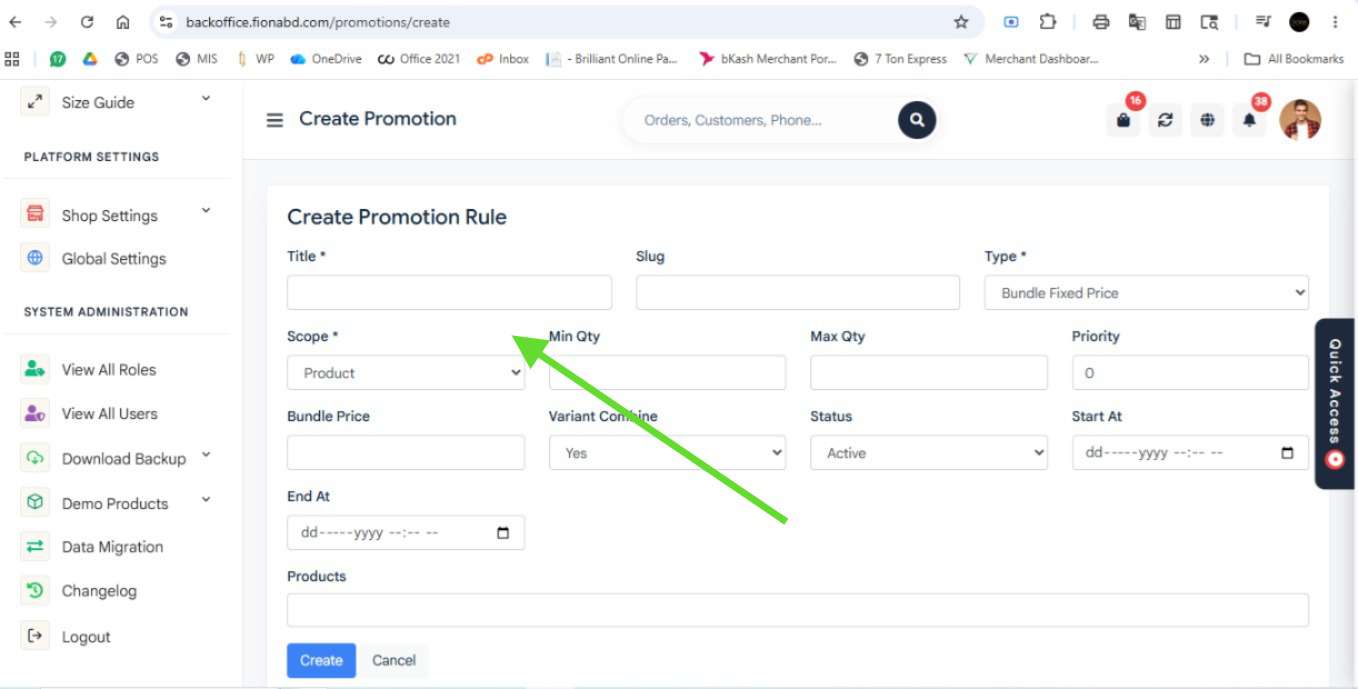Viewport: 1358px width, 689px height.
Task: Open the notifications bell icon
Action: 1249,120
